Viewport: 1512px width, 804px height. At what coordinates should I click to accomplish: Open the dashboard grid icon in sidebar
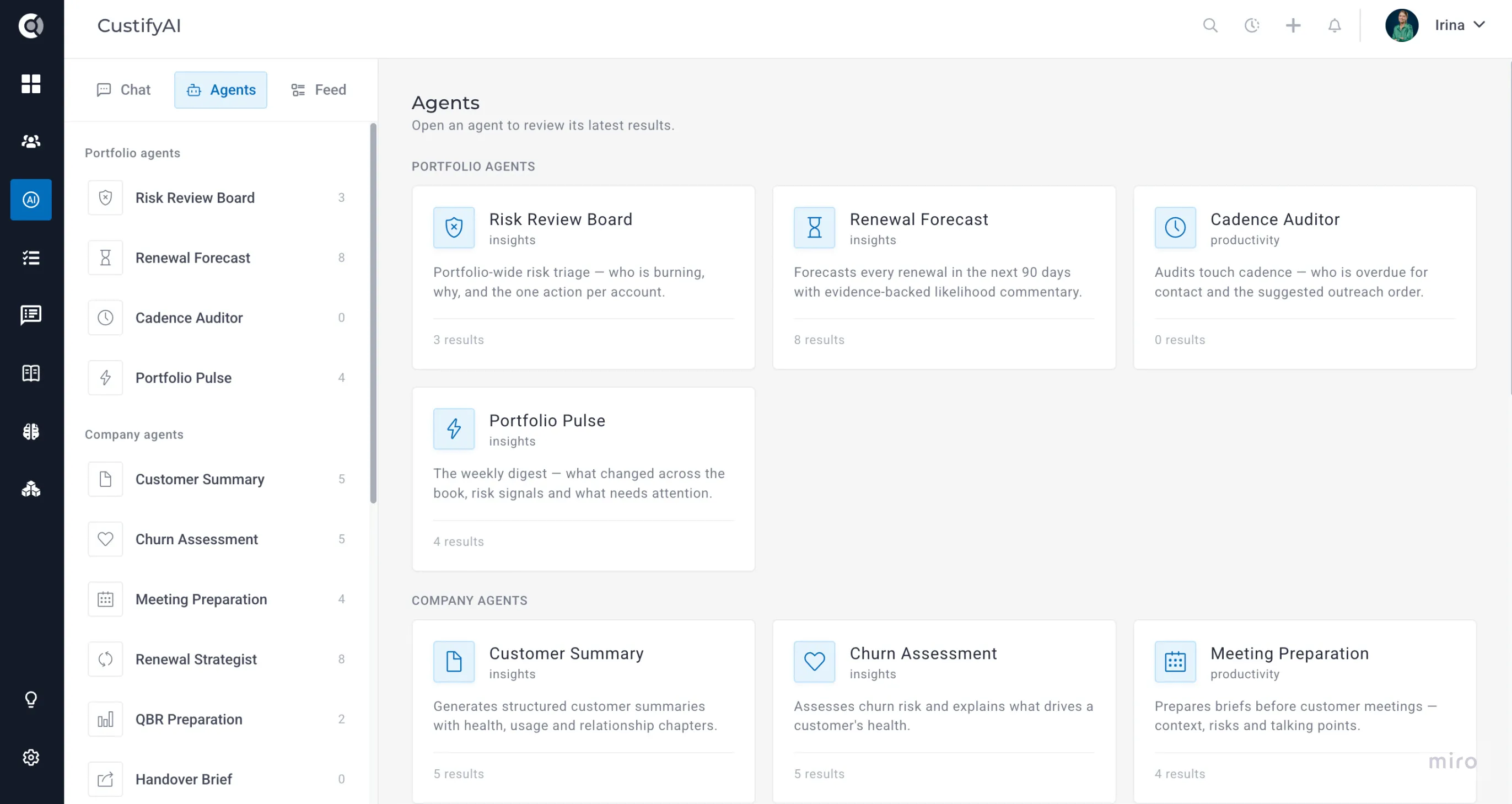[31, 84]
